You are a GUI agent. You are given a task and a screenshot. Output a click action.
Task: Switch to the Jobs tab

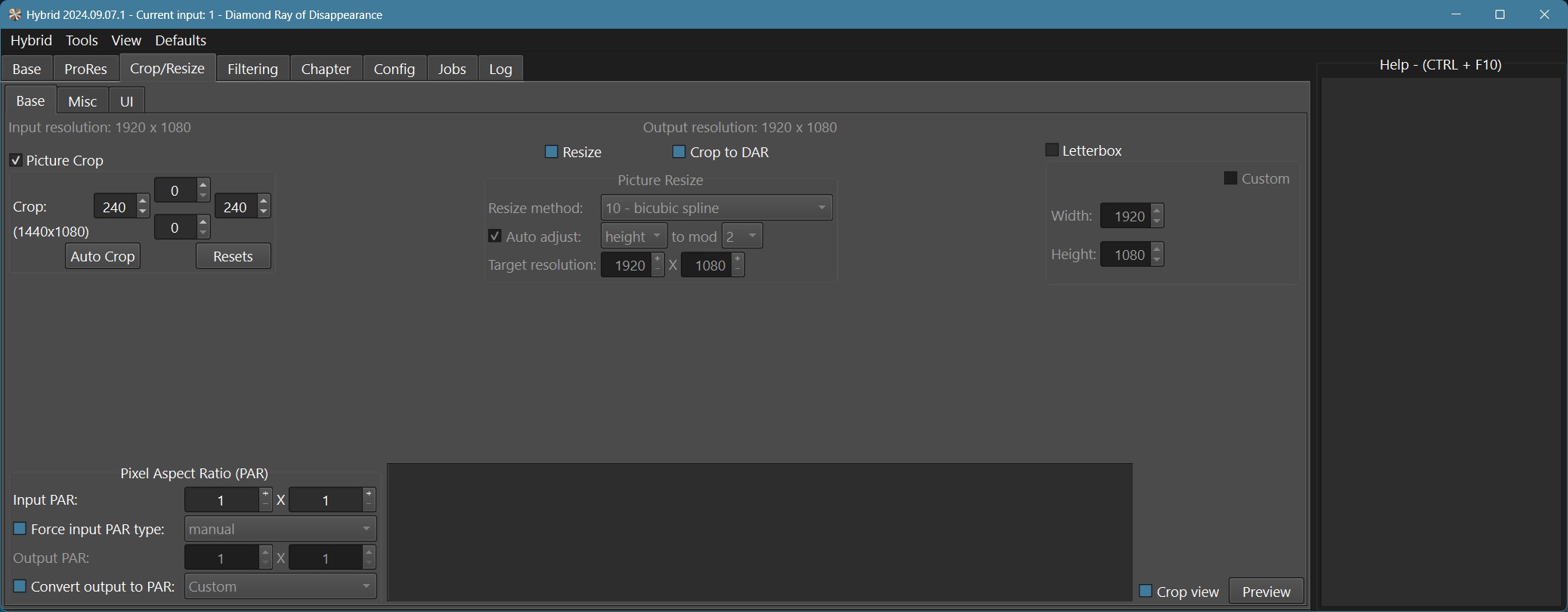452,69
